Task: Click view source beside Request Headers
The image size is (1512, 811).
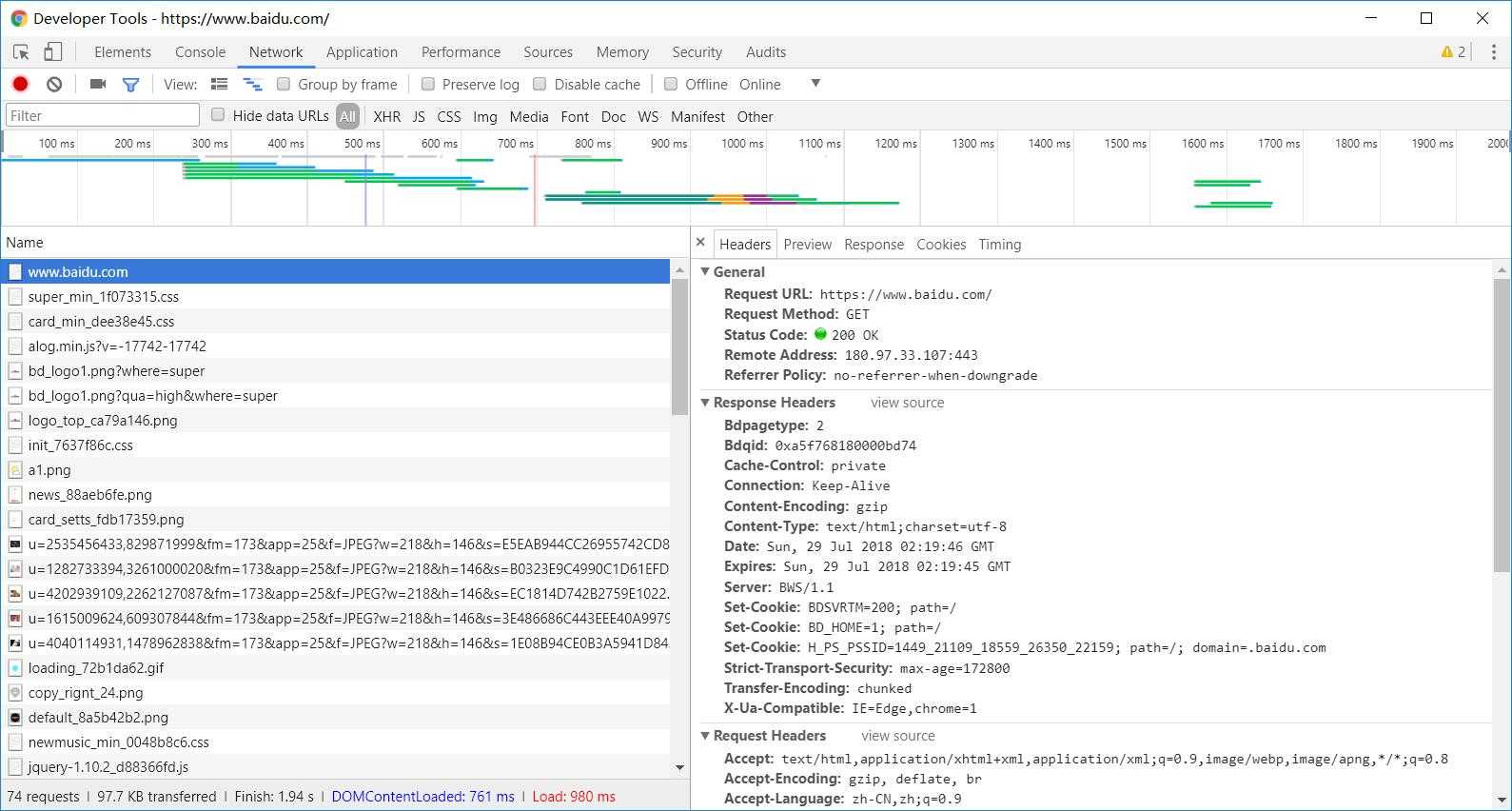Action: [x=897, y=736]
